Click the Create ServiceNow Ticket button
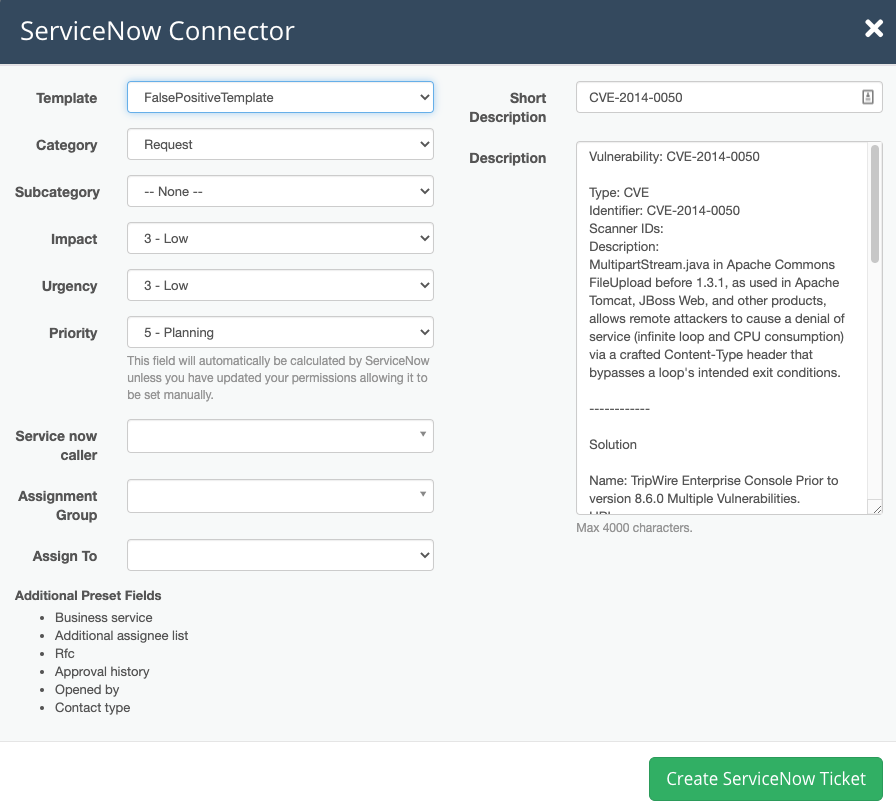 coord(766,778)
